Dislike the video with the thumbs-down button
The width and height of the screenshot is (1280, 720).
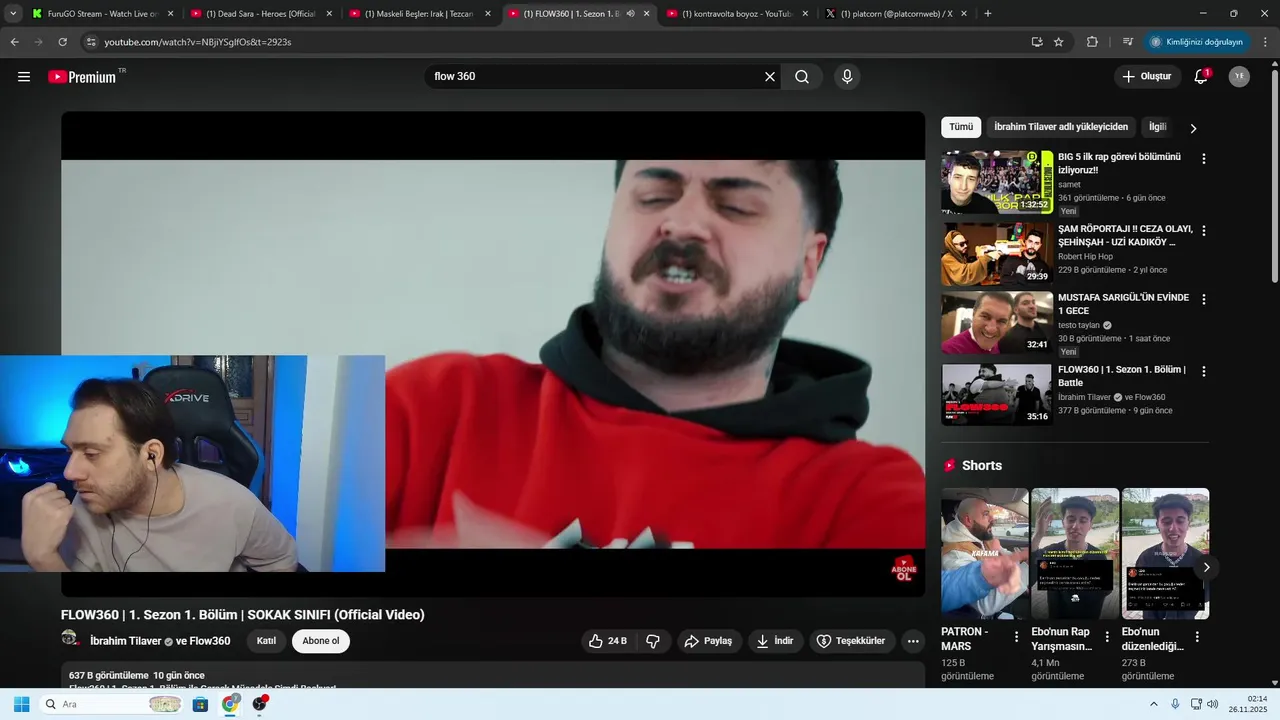653,641
